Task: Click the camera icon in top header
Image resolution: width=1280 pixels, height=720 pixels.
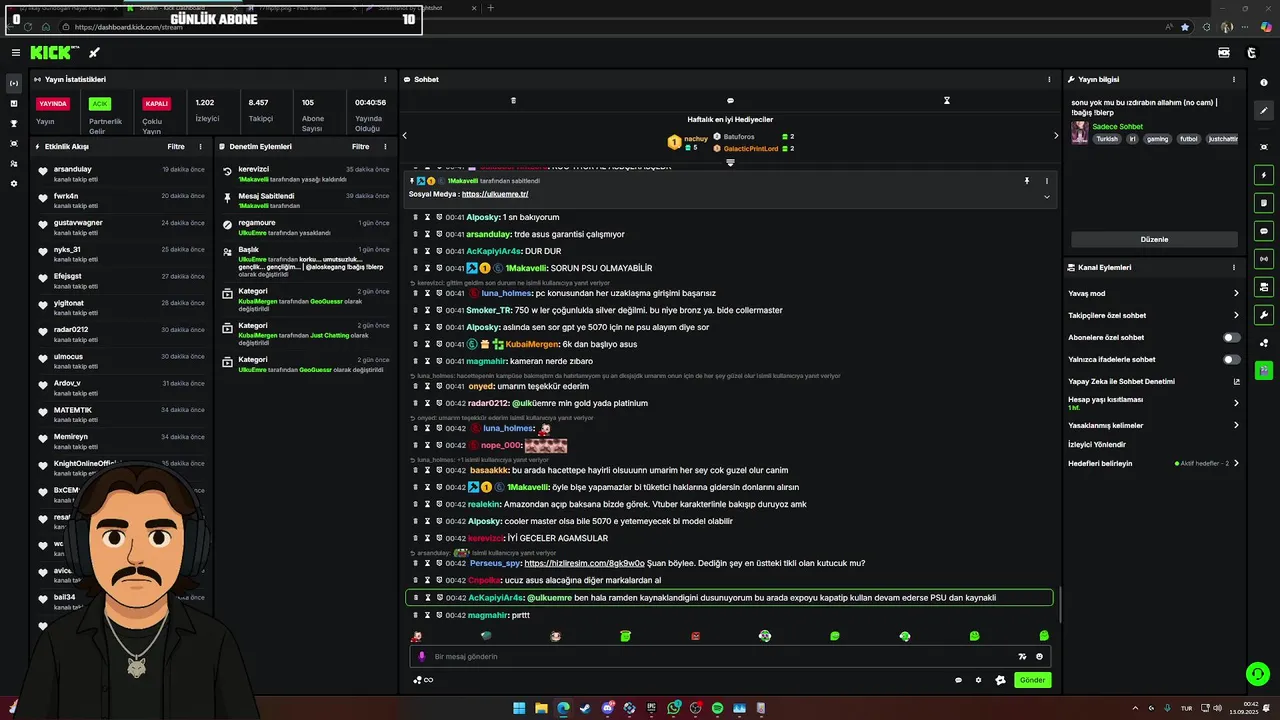Action: tap(1224, 53)
